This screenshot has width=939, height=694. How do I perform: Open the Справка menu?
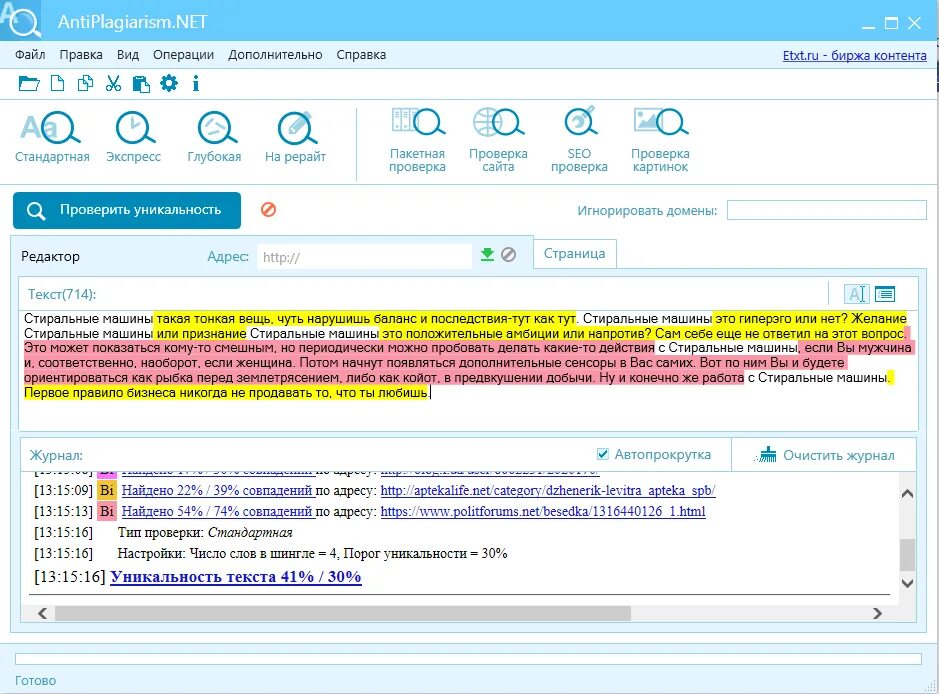pos(361,54)
